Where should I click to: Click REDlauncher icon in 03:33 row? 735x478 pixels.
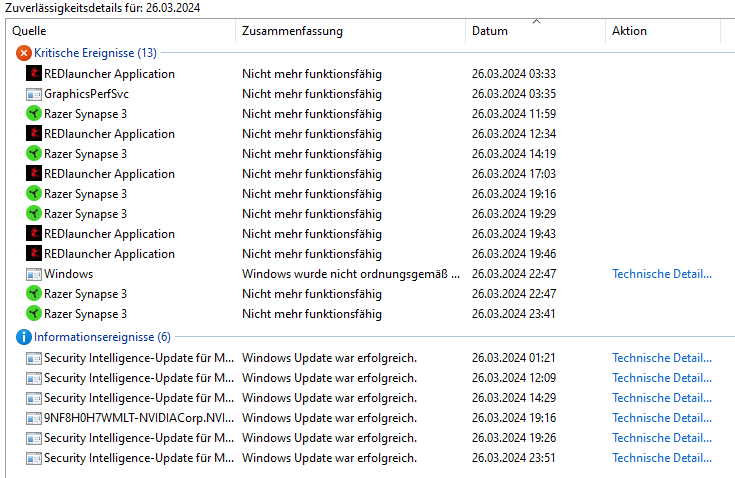click(34, 74)
